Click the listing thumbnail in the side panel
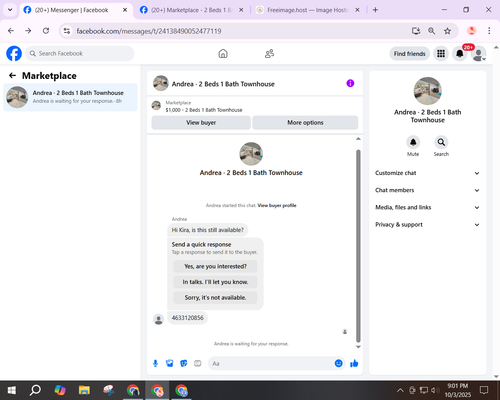The height and width of the screenshot is (400, 500). tap(428, 91)
